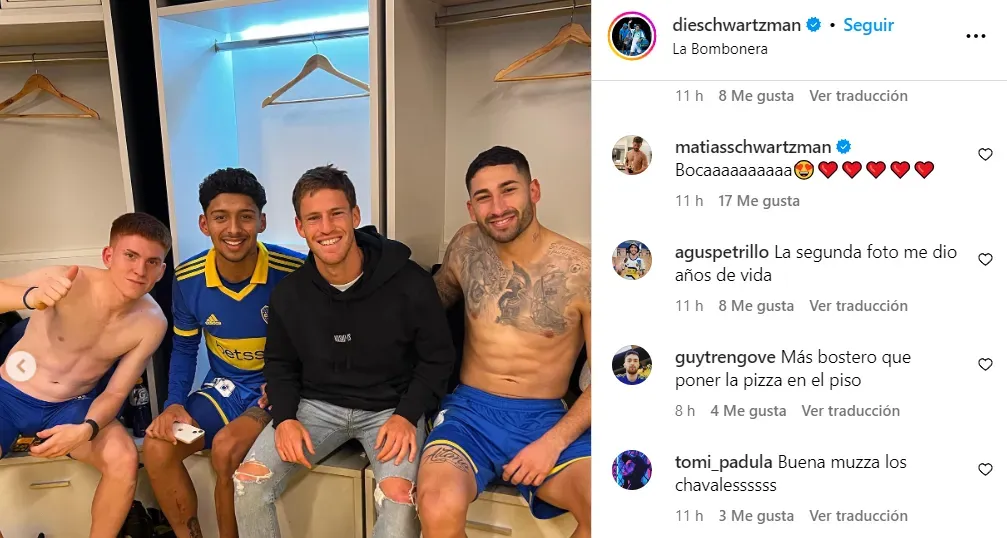Like the guytrengove comment heart
The height and width of the screenshot is (538, 1007).
[x=985, y=365]
